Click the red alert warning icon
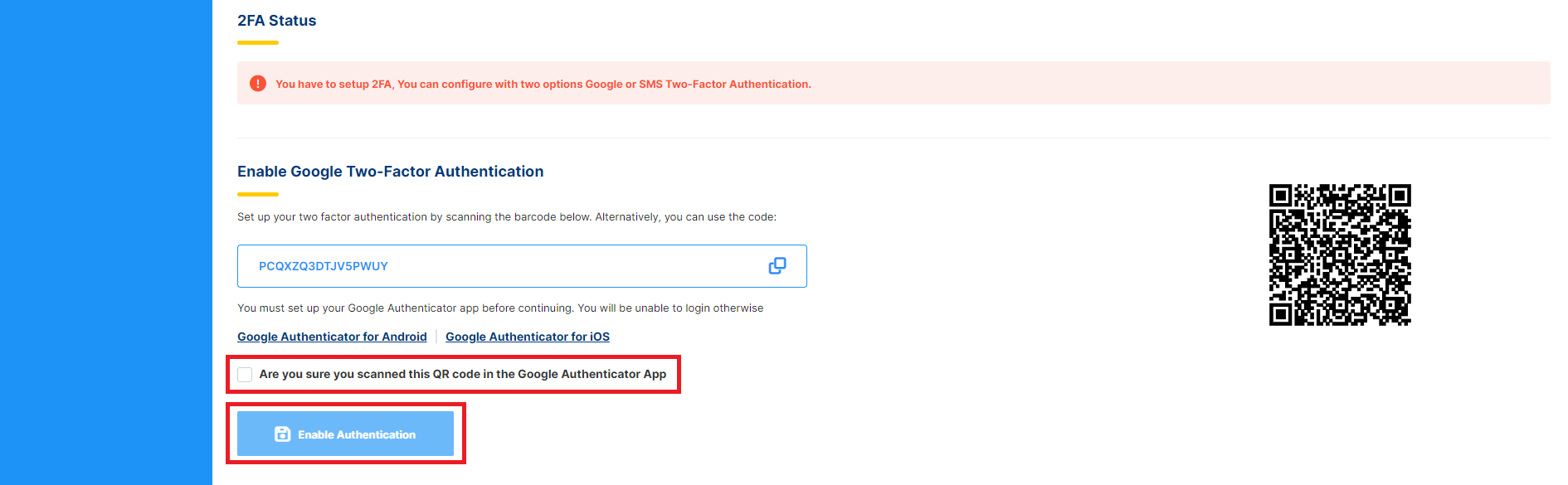The height and width of the screenshot is (485, 1568). tap(258, 84)
